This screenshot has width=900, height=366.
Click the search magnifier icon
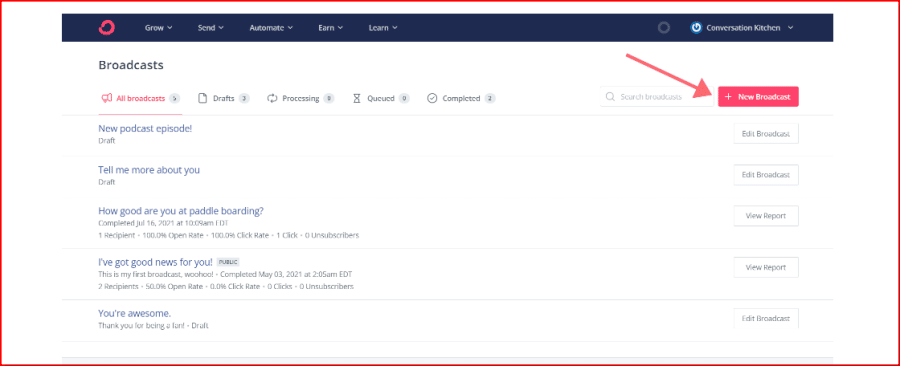tap(610, 97)
